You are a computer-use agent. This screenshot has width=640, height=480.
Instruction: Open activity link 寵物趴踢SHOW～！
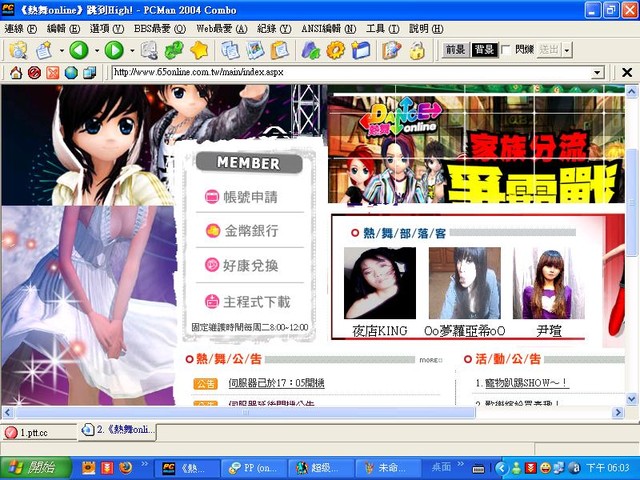[x=527, y=383]
